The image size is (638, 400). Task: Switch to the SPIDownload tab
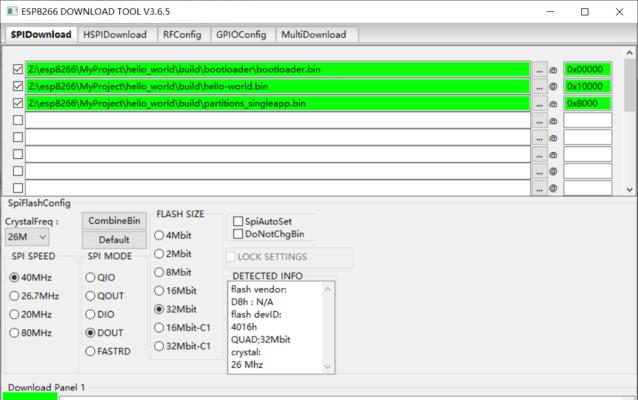tap(41, 35)
